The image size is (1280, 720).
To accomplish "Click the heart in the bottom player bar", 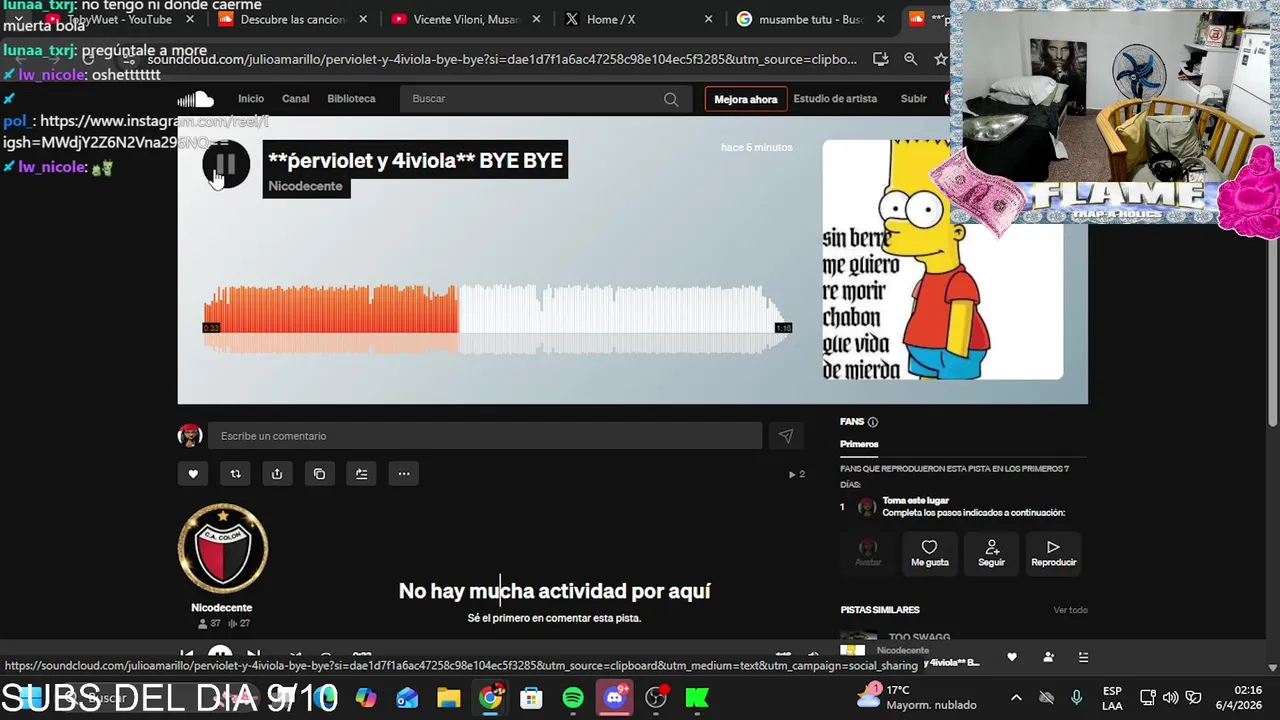I will click(x=1012, y=657).
